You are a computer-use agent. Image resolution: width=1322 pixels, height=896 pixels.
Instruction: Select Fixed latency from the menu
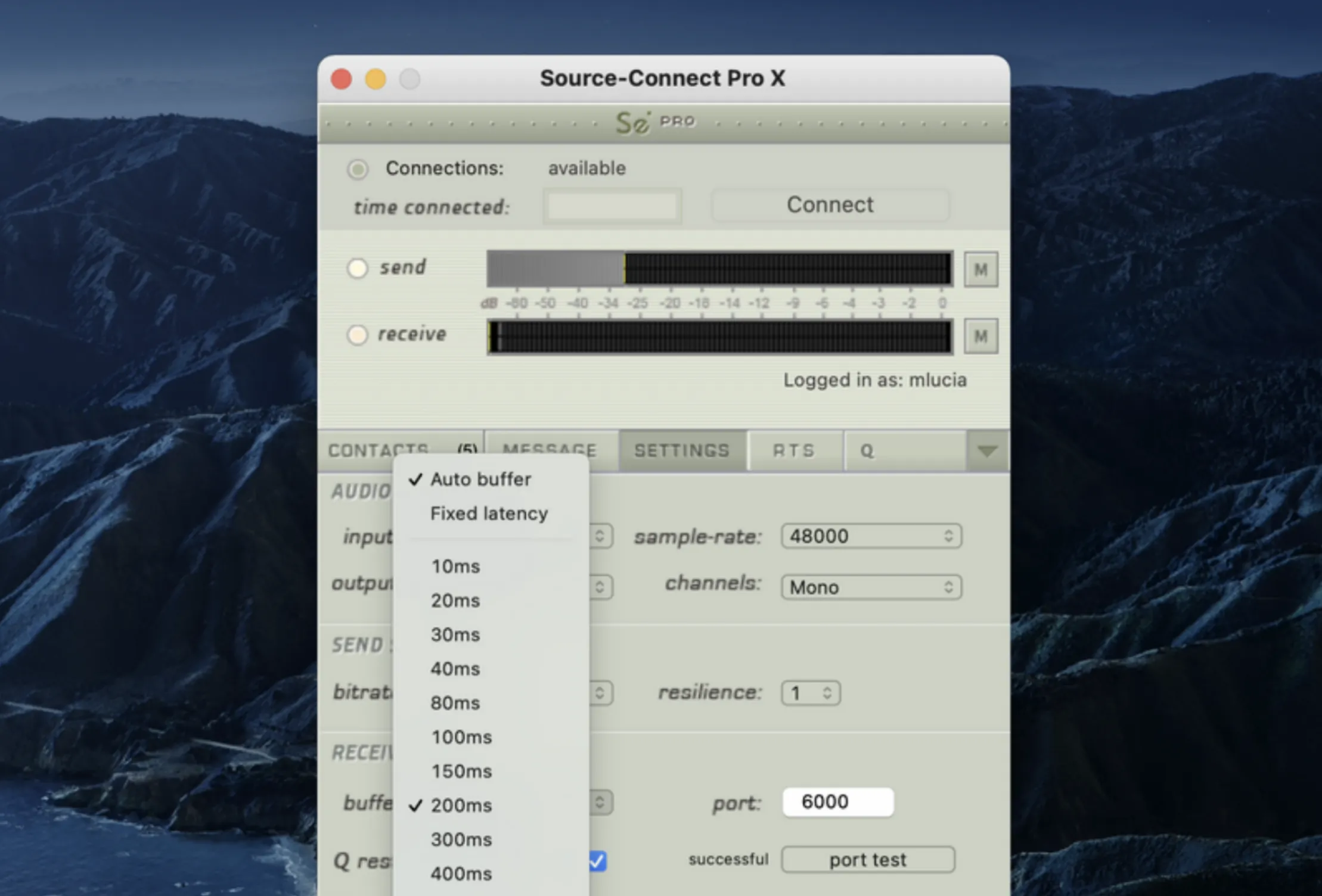[491, 514]
